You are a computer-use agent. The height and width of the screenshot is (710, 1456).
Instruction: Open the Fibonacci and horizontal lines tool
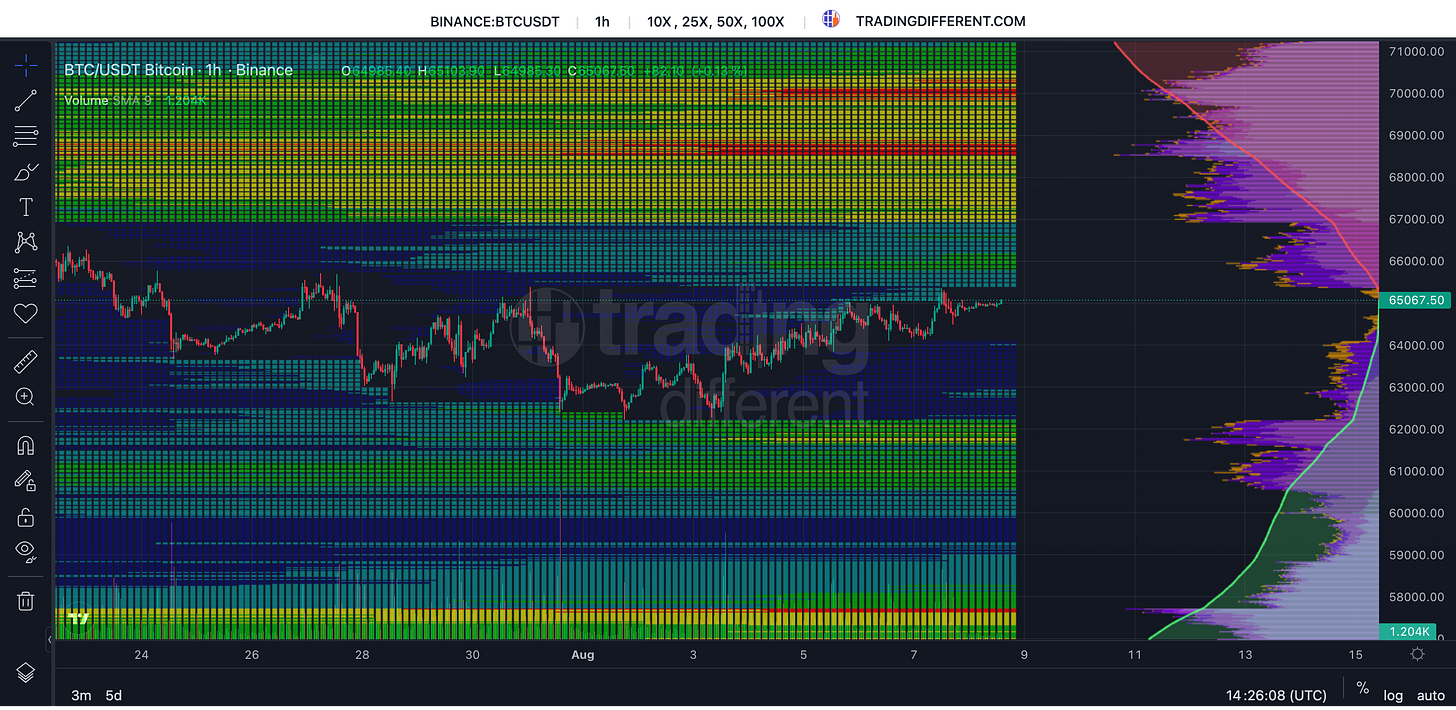point(25,135)
